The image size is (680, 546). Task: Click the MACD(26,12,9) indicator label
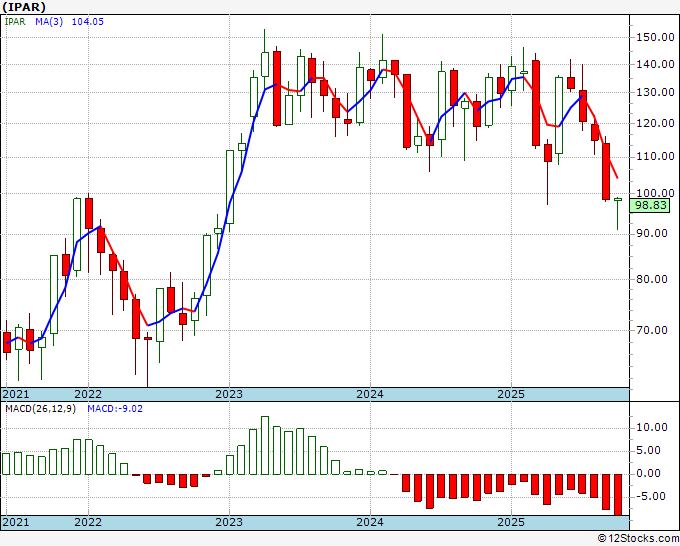click(40, 409)
